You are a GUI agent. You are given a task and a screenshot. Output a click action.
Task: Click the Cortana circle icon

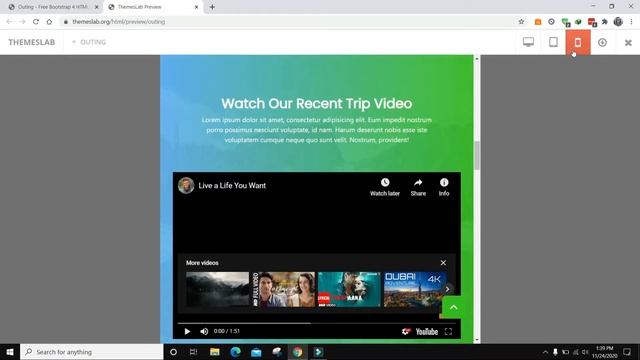click(173, 352)
